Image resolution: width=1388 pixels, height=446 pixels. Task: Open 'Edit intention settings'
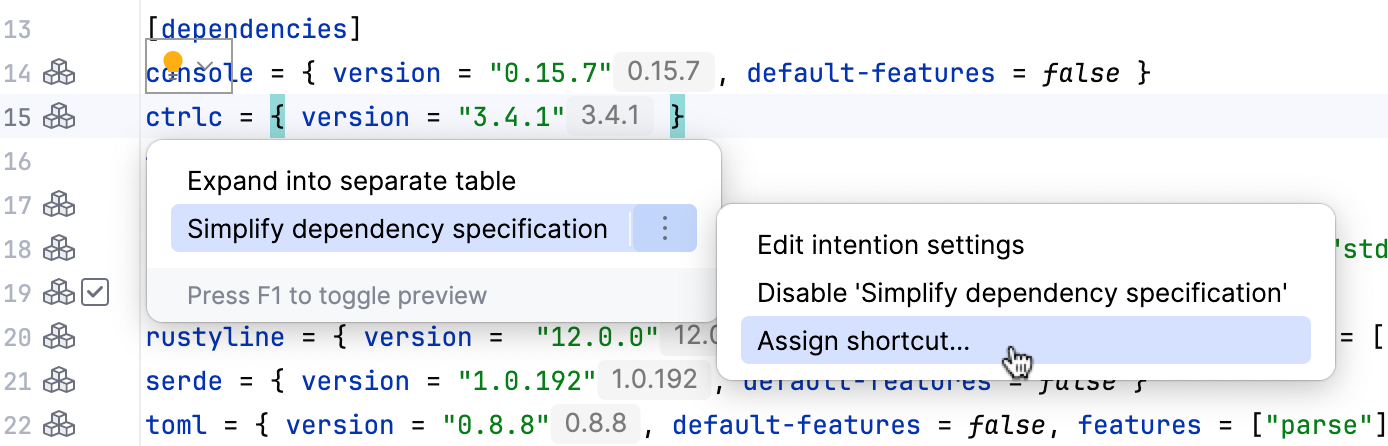pos(890,245)
